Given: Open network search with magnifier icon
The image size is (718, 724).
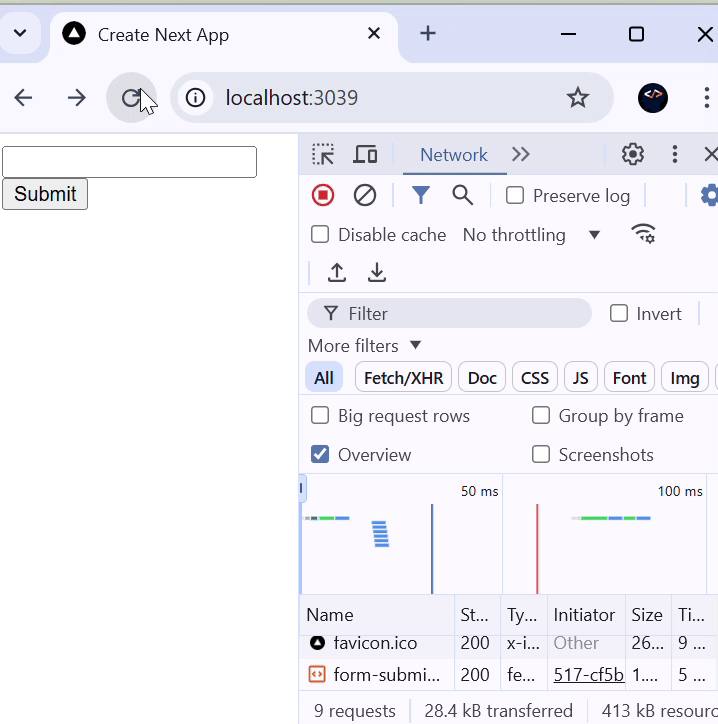Looking at the screenshot, I should [x=462, y=196].
